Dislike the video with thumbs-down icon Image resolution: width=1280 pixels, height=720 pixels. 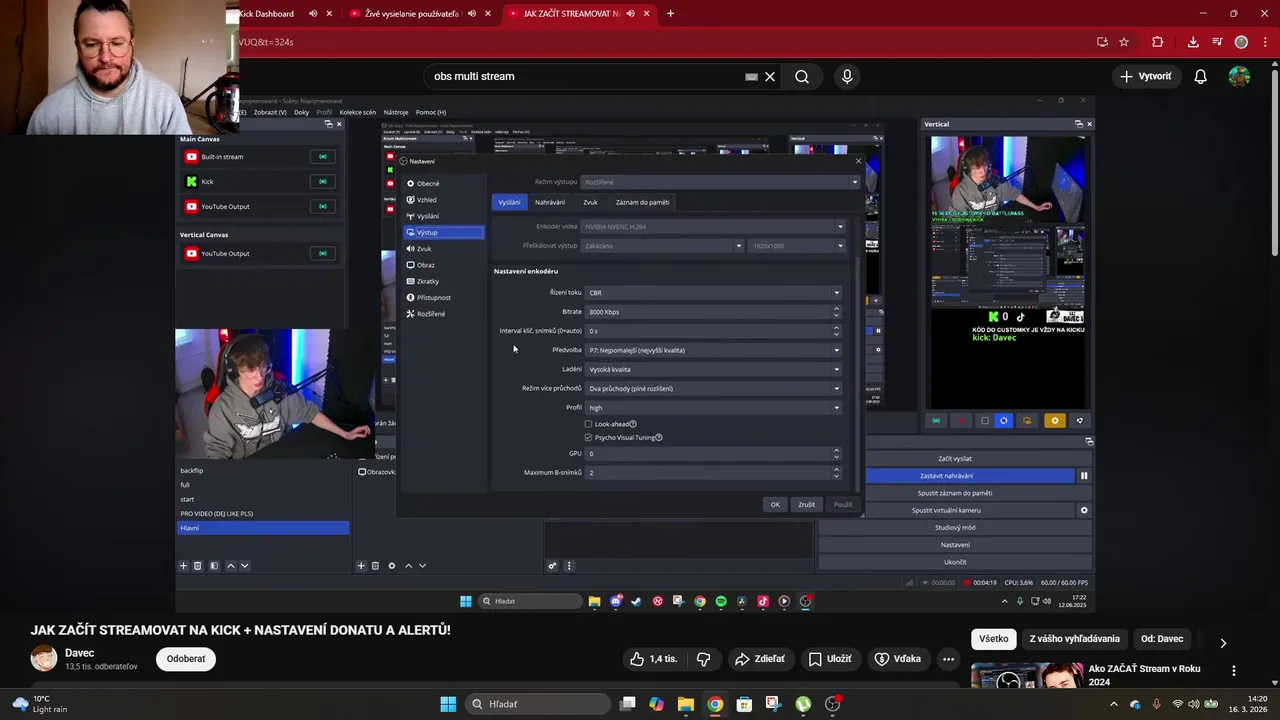coord(704,659)
